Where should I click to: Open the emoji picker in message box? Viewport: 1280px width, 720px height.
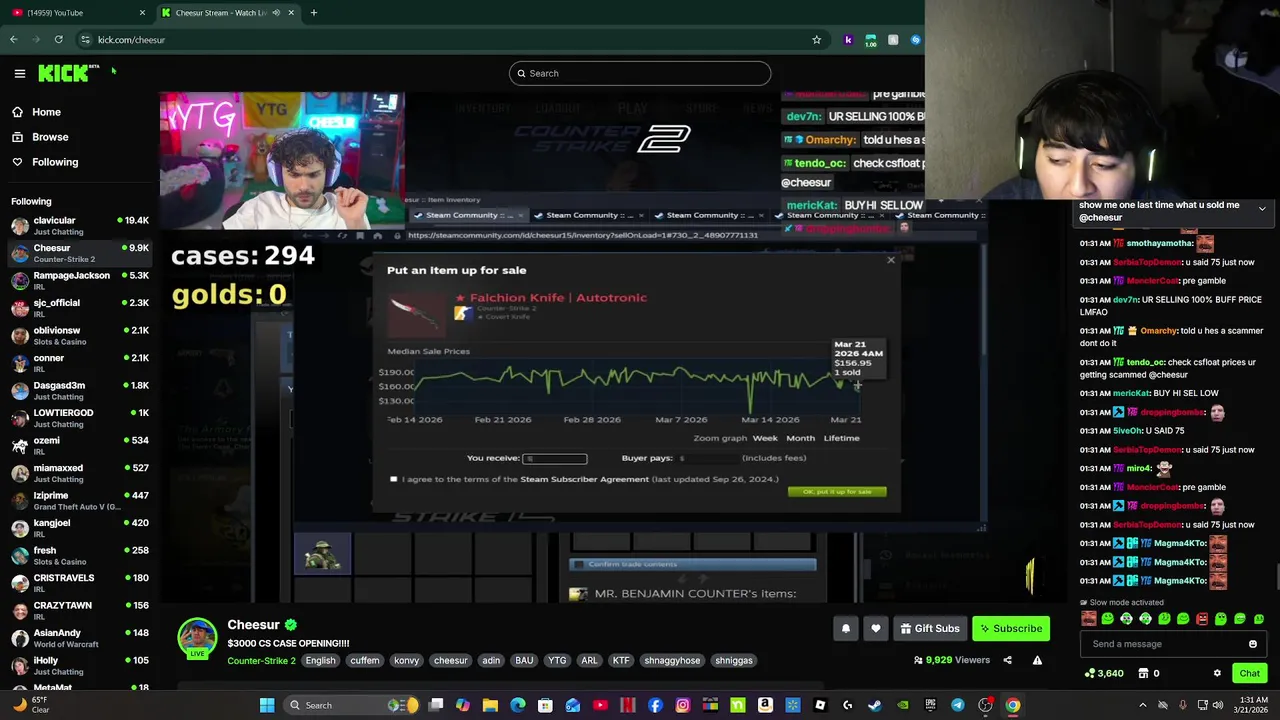click(x=1253, y=644)
